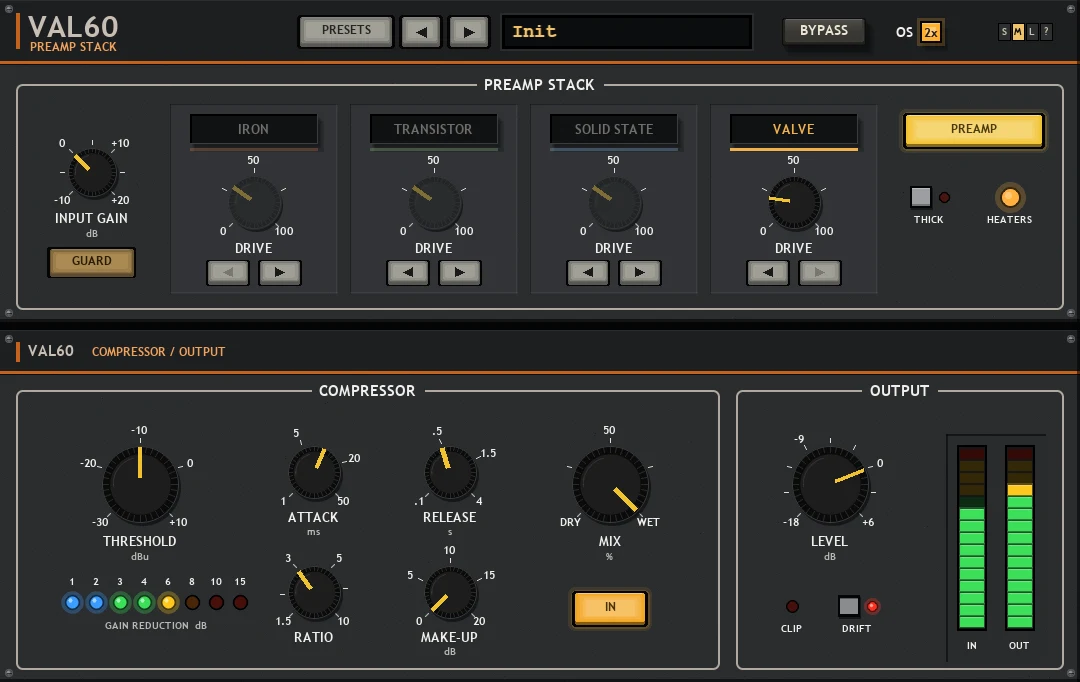Enable the TRANSISTOR preamp stage
1080x682 pixels.
(433, 130)
